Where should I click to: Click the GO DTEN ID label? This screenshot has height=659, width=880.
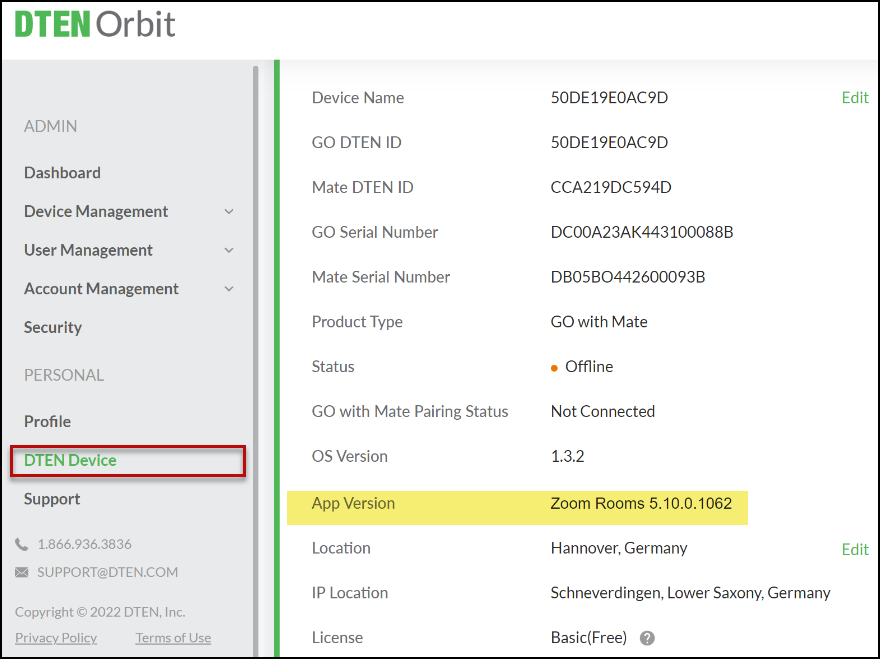[x=356, y=143]
